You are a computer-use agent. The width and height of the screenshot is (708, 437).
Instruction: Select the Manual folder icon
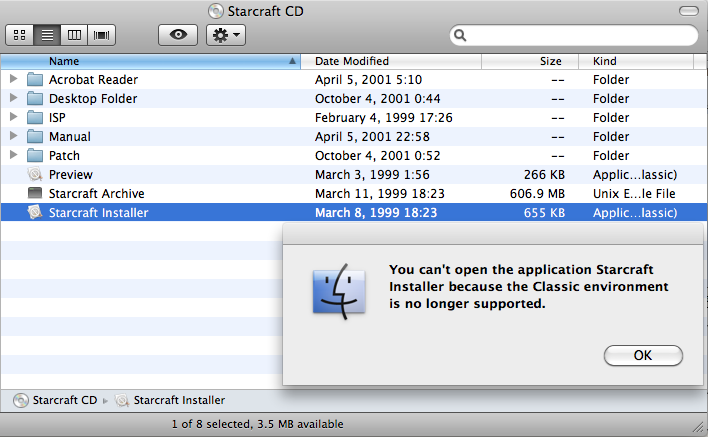pos(35,136)
